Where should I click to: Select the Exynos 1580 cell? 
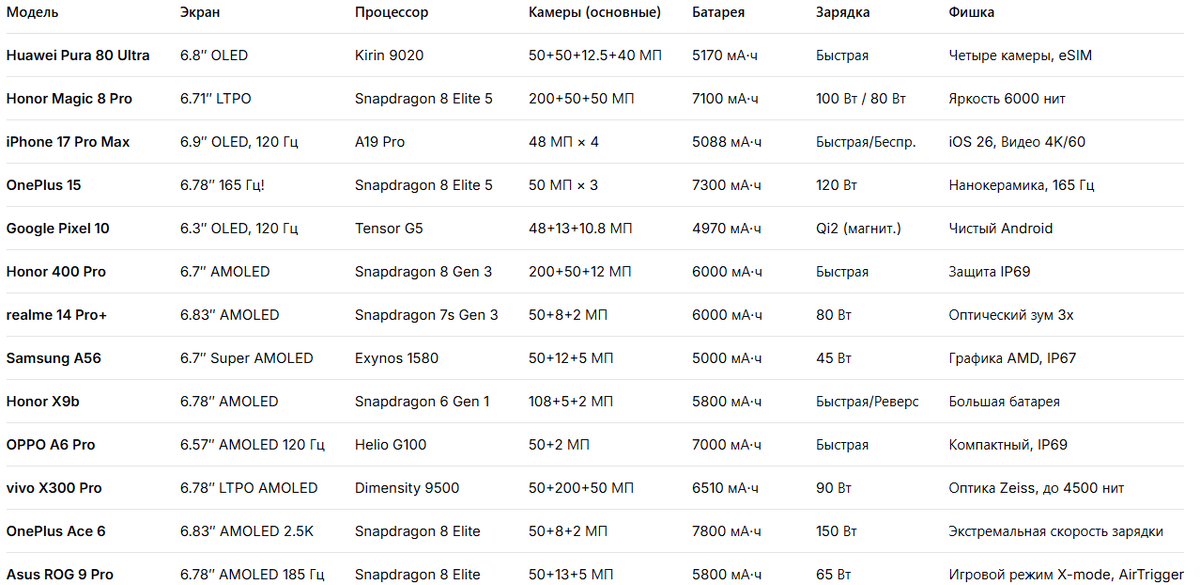tap(396, 358)
